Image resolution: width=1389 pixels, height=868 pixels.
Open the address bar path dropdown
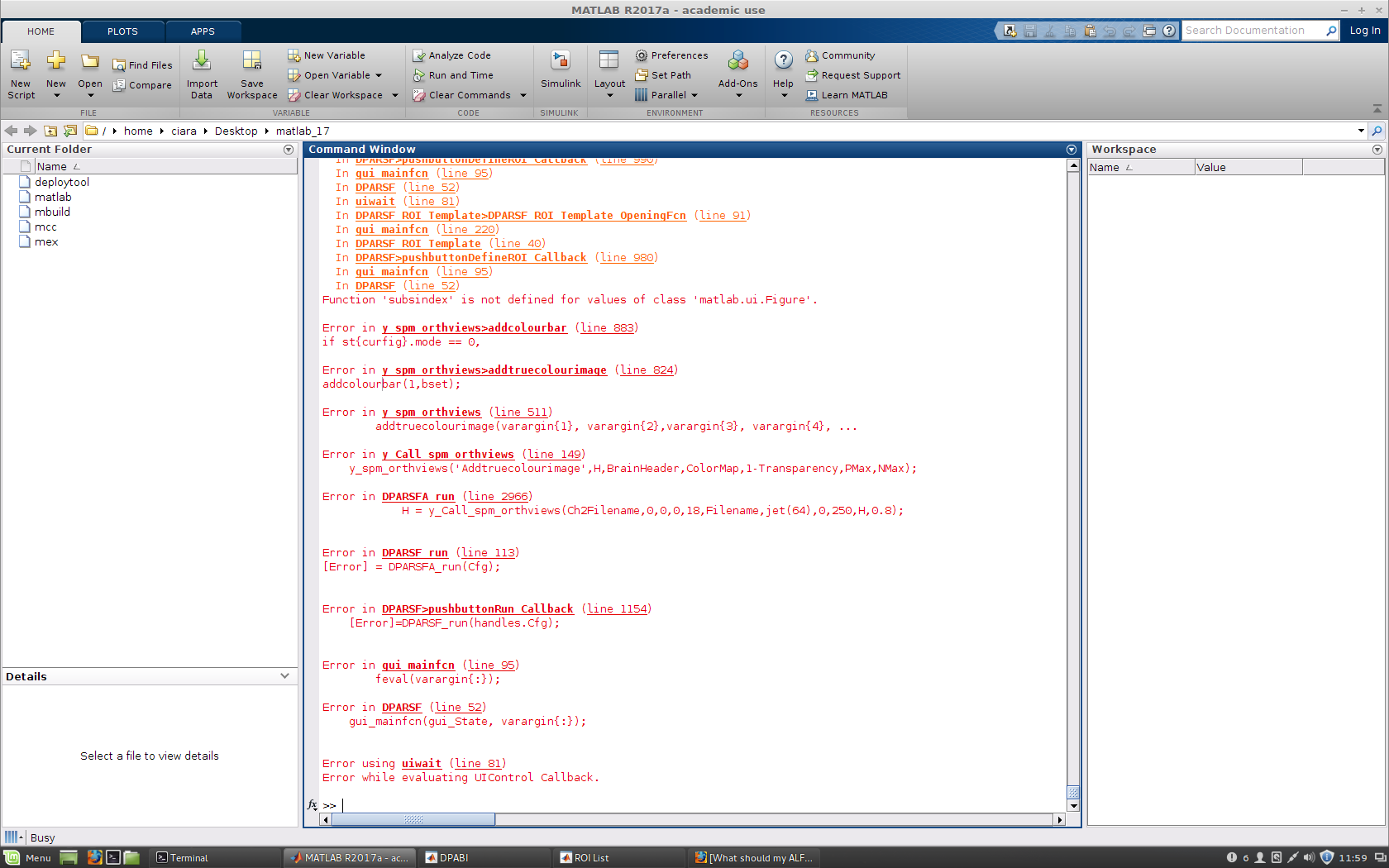(x=1361, y=131)
